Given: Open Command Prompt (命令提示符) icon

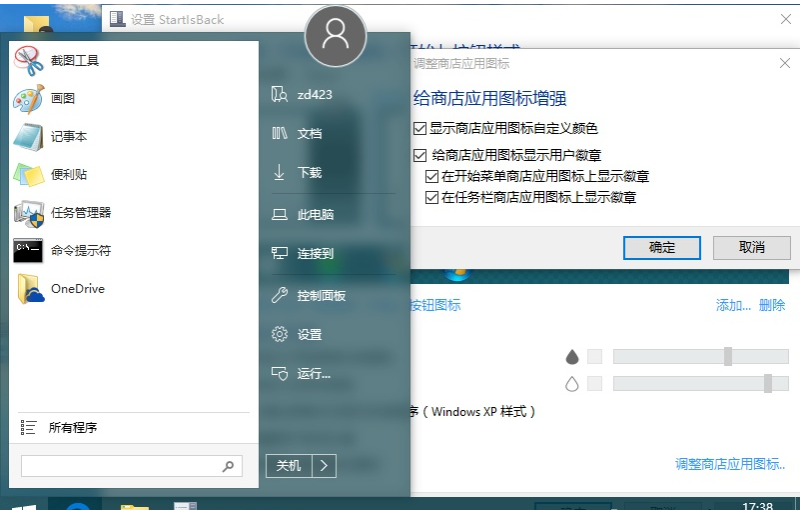Looking at the screenshot, I should [x=28, y=251].
